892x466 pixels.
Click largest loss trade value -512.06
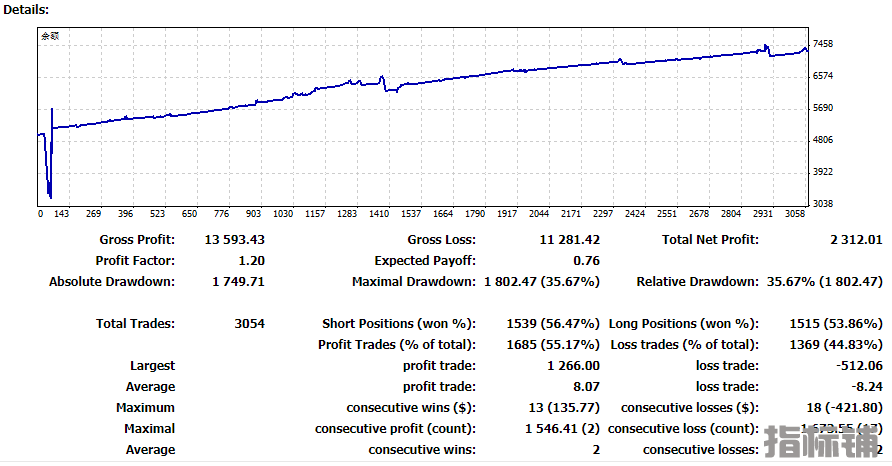click(859, 366)
